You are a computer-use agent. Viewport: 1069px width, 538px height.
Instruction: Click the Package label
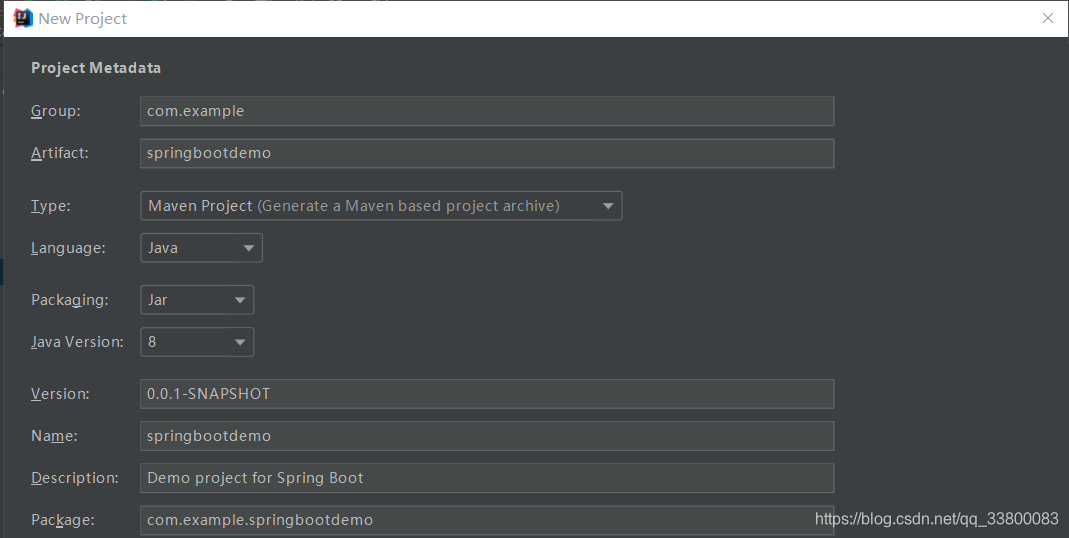point(63,520)
